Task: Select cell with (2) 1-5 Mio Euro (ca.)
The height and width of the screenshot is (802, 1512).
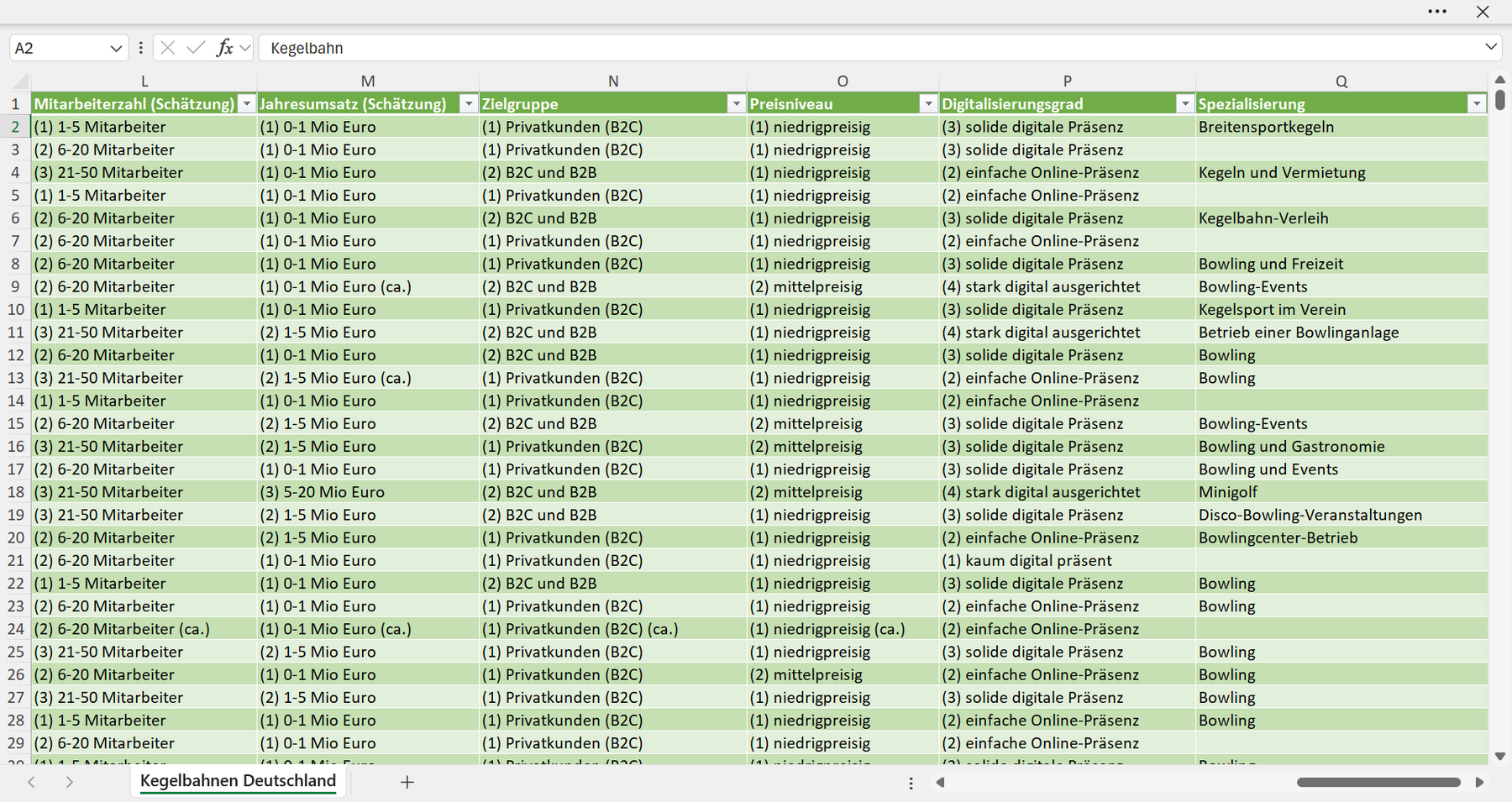Action: (x=368, y=378)
